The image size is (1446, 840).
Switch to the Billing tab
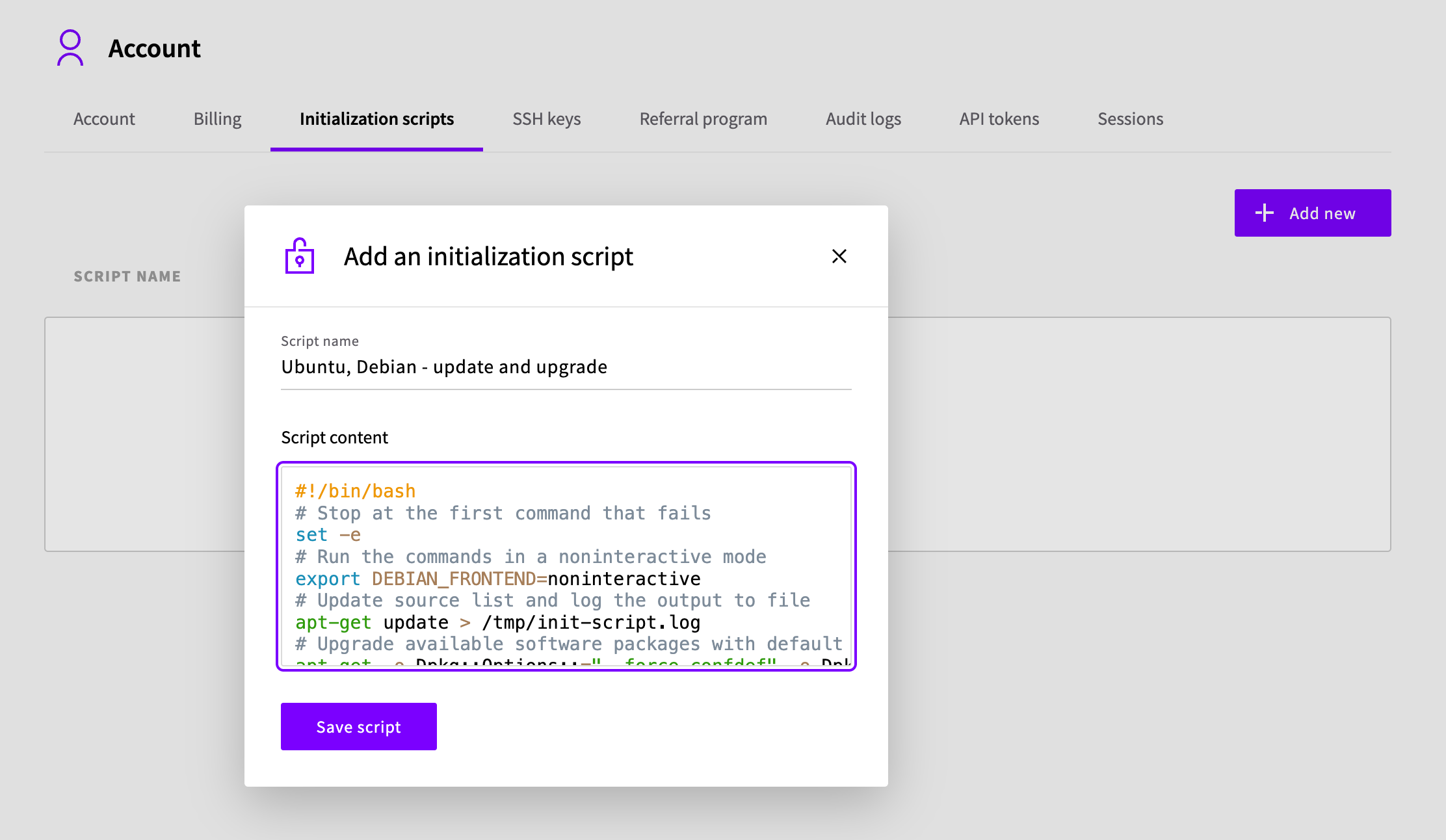click(x=218, y=119)
